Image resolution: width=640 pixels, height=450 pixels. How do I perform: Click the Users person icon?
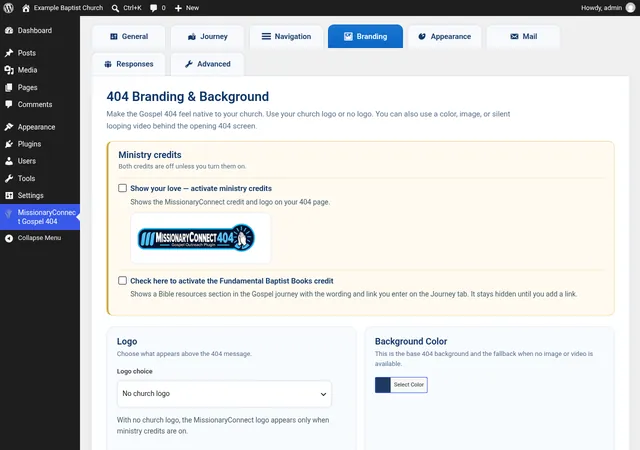(9, 161)
